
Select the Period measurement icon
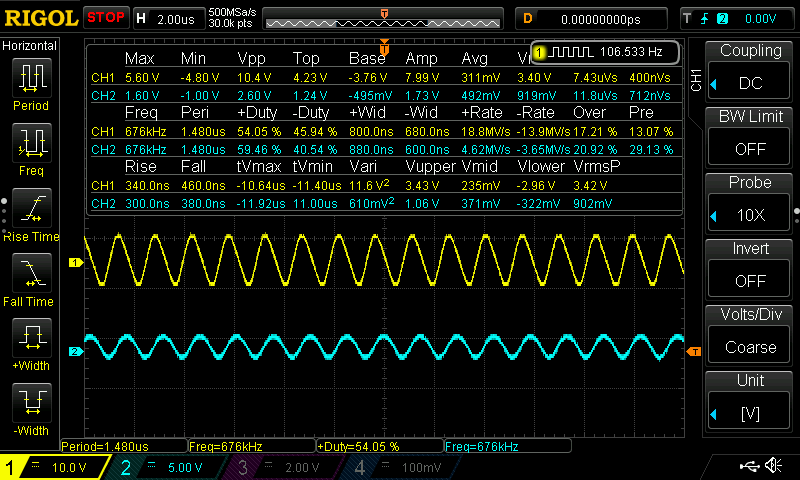point(32,78)
